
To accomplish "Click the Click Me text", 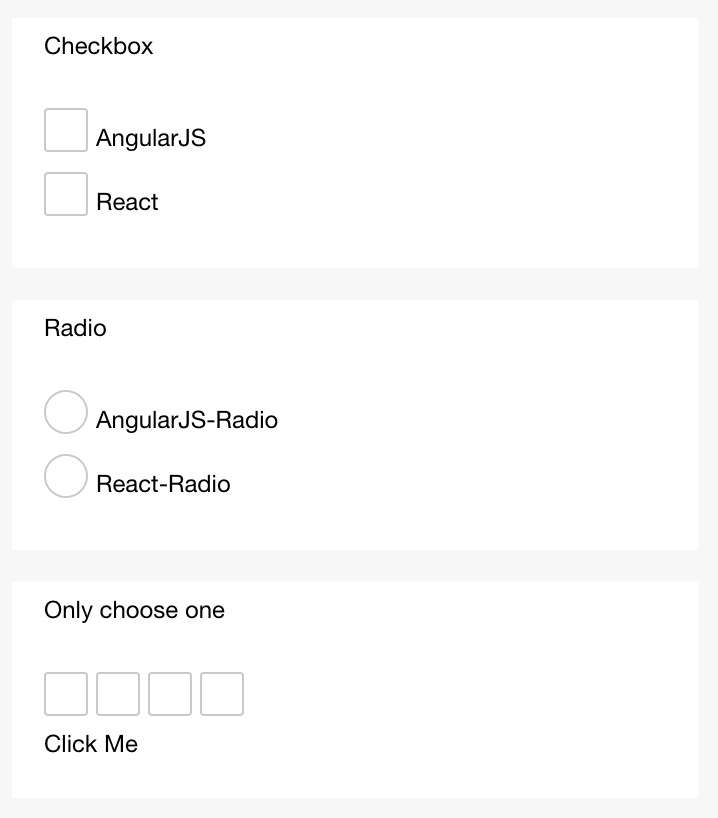I will click(91, 744).
